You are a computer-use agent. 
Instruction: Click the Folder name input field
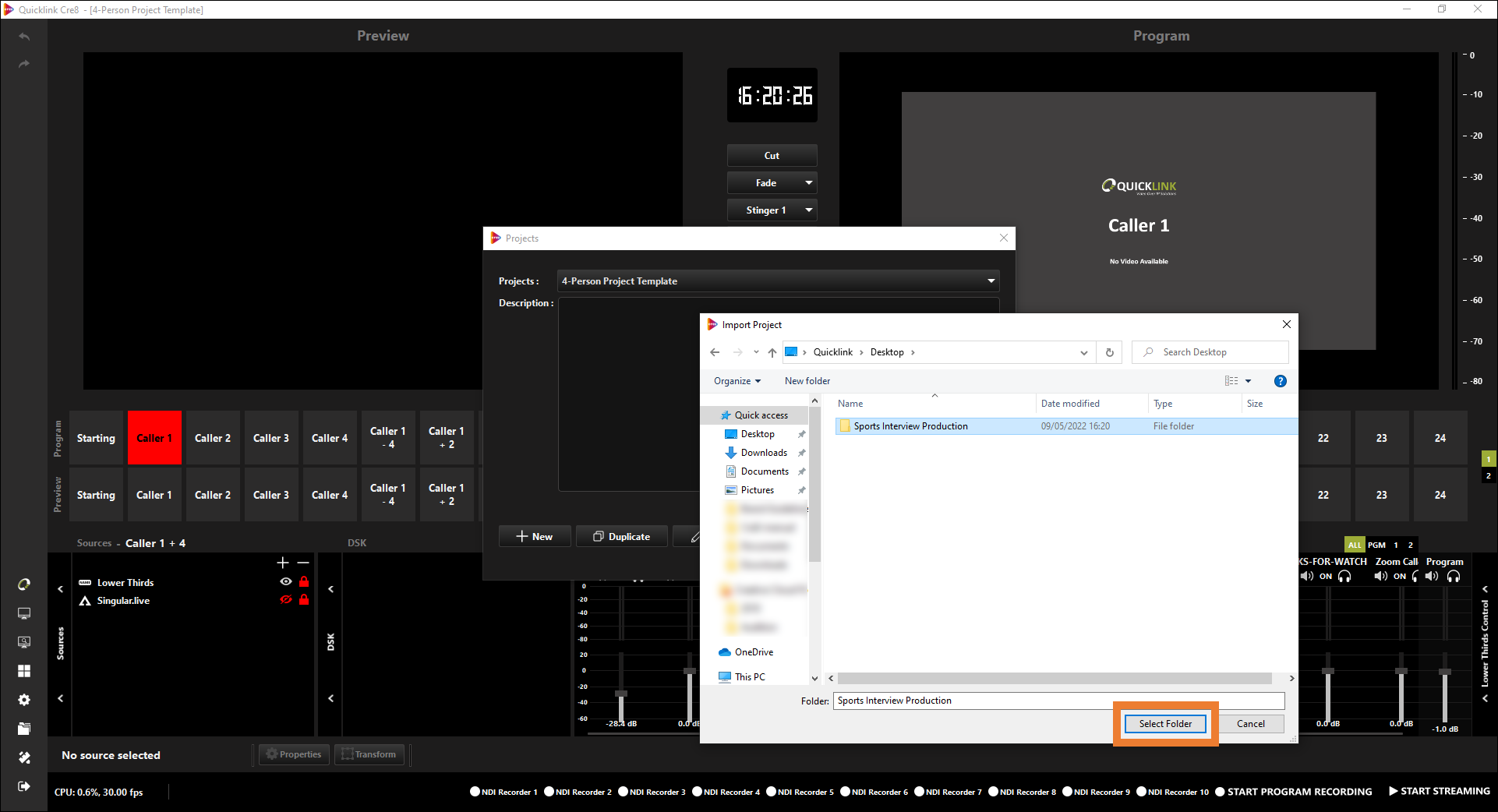point(1059,701)
